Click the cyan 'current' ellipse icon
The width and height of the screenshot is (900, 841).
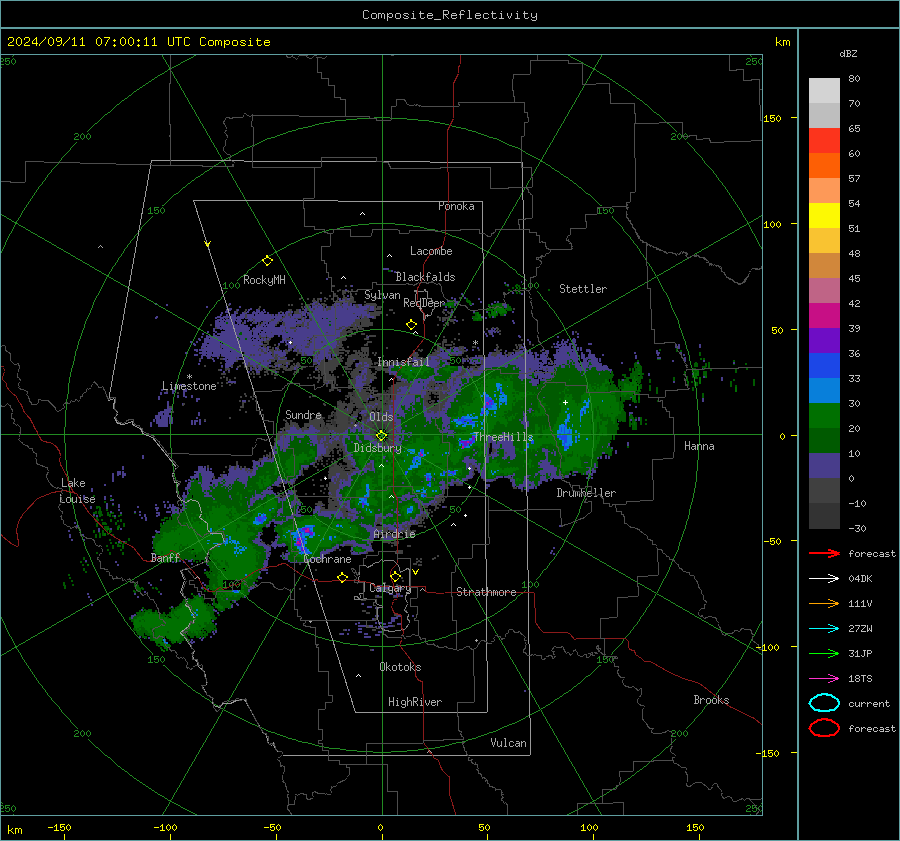coord(824,703)
